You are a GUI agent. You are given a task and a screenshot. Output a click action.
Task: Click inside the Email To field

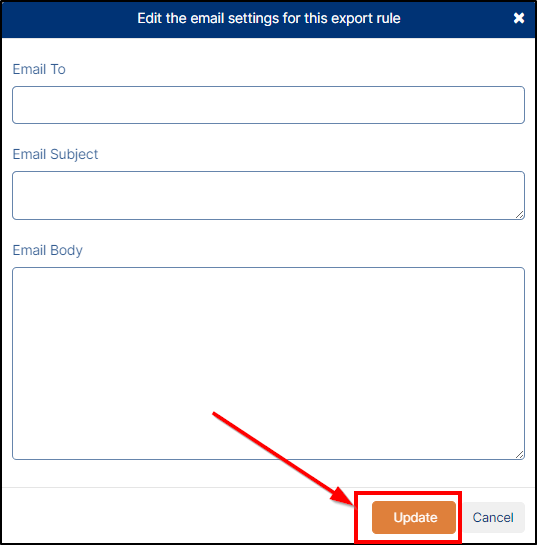point(268,105)
